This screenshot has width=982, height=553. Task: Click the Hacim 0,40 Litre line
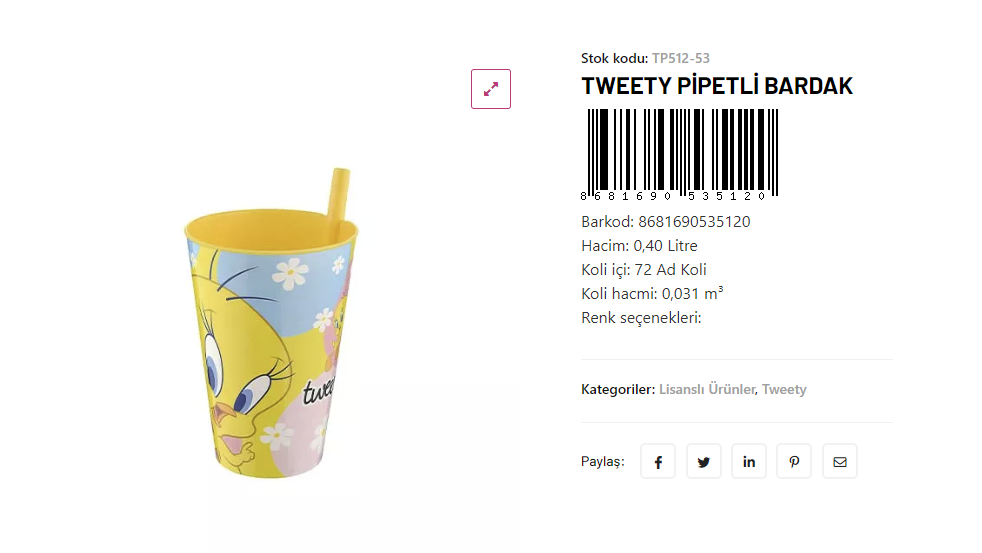639,246
